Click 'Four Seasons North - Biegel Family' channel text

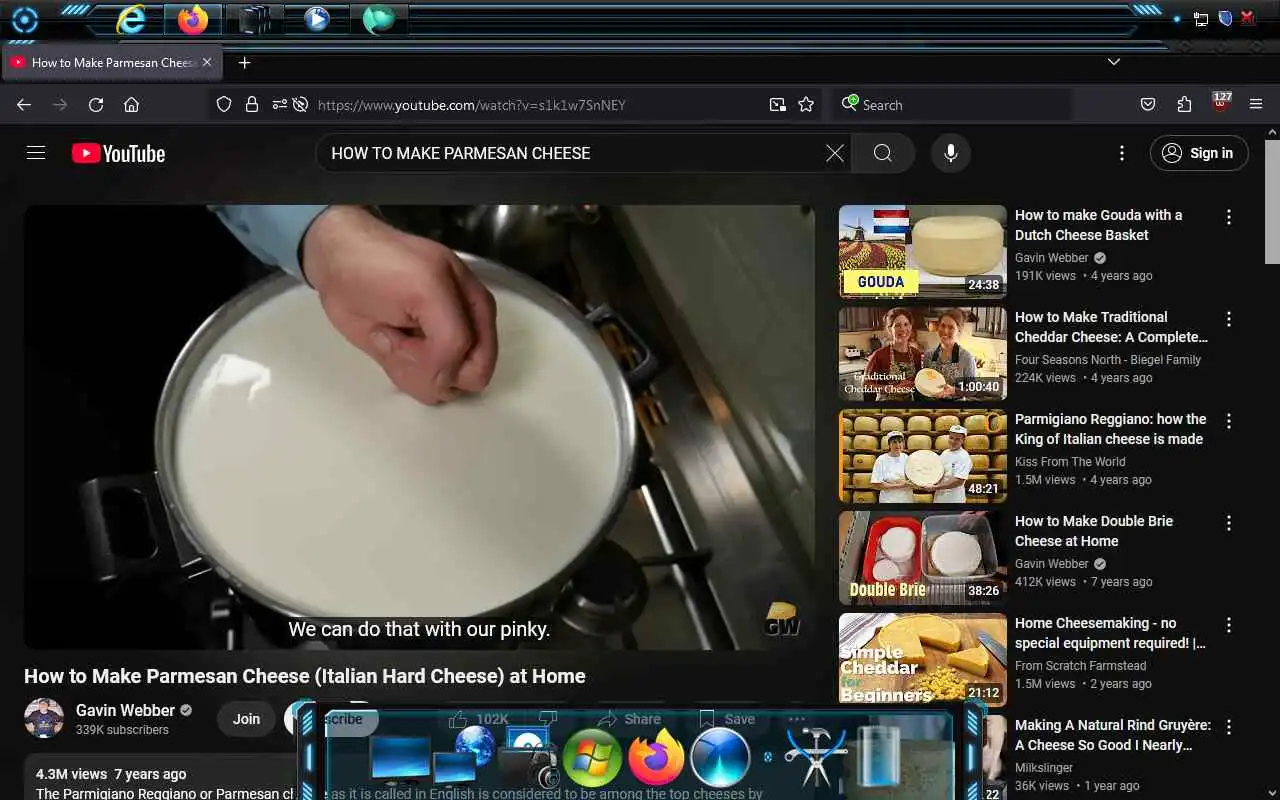tap(1108, 360)
